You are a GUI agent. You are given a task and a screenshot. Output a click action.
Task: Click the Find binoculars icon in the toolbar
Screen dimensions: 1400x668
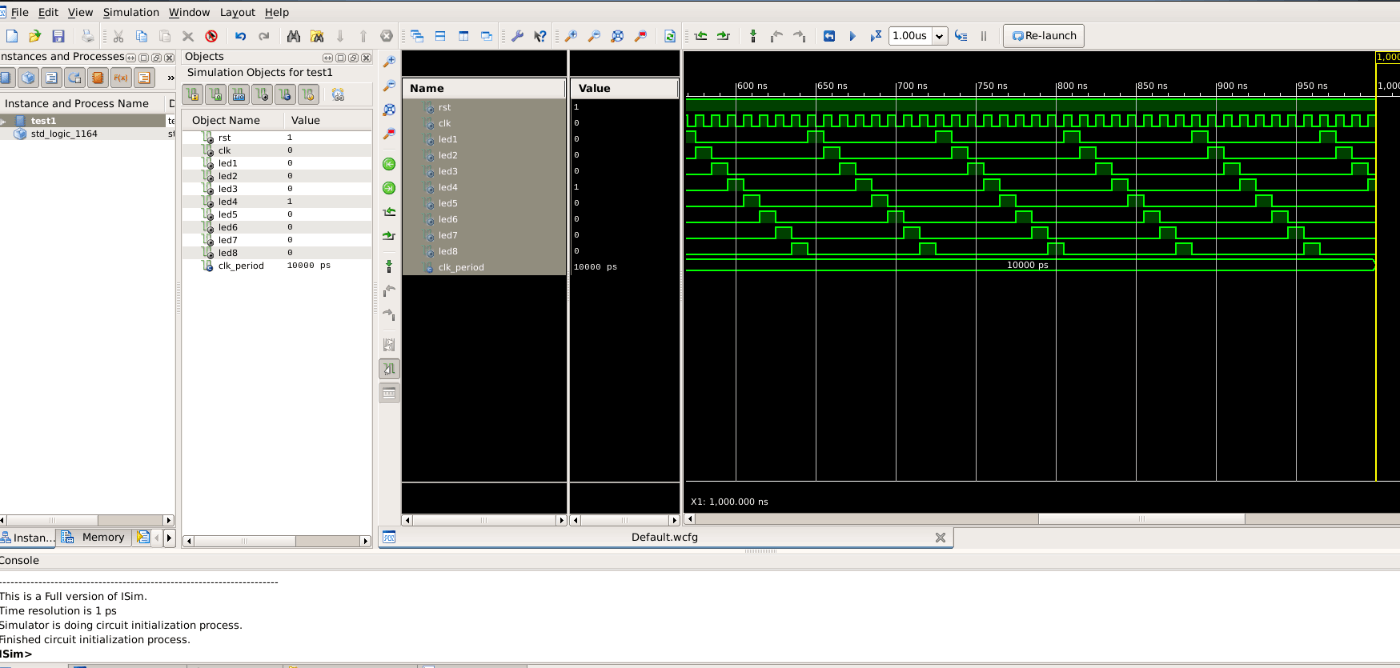coord(293,35)
